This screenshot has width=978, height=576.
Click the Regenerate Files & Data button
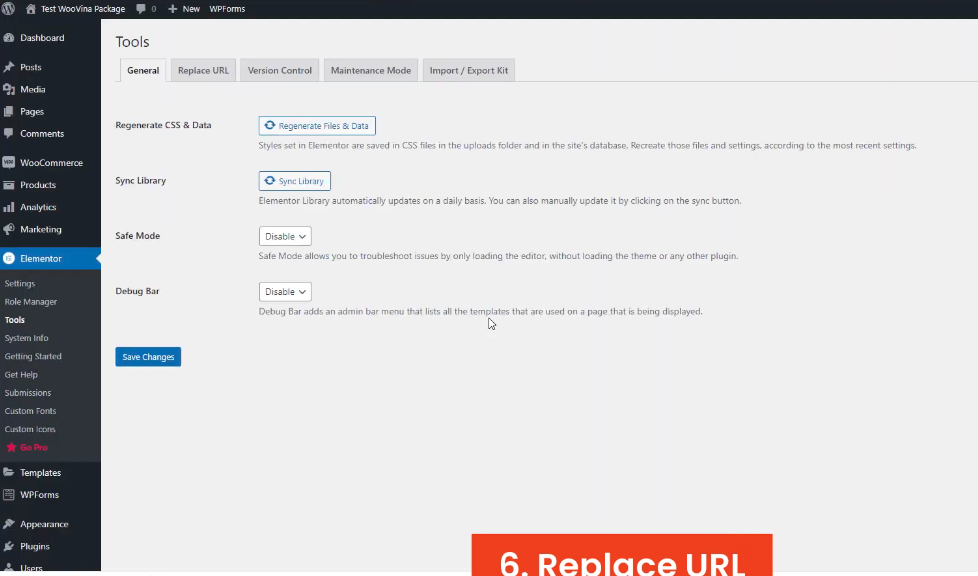coord(317,126)
